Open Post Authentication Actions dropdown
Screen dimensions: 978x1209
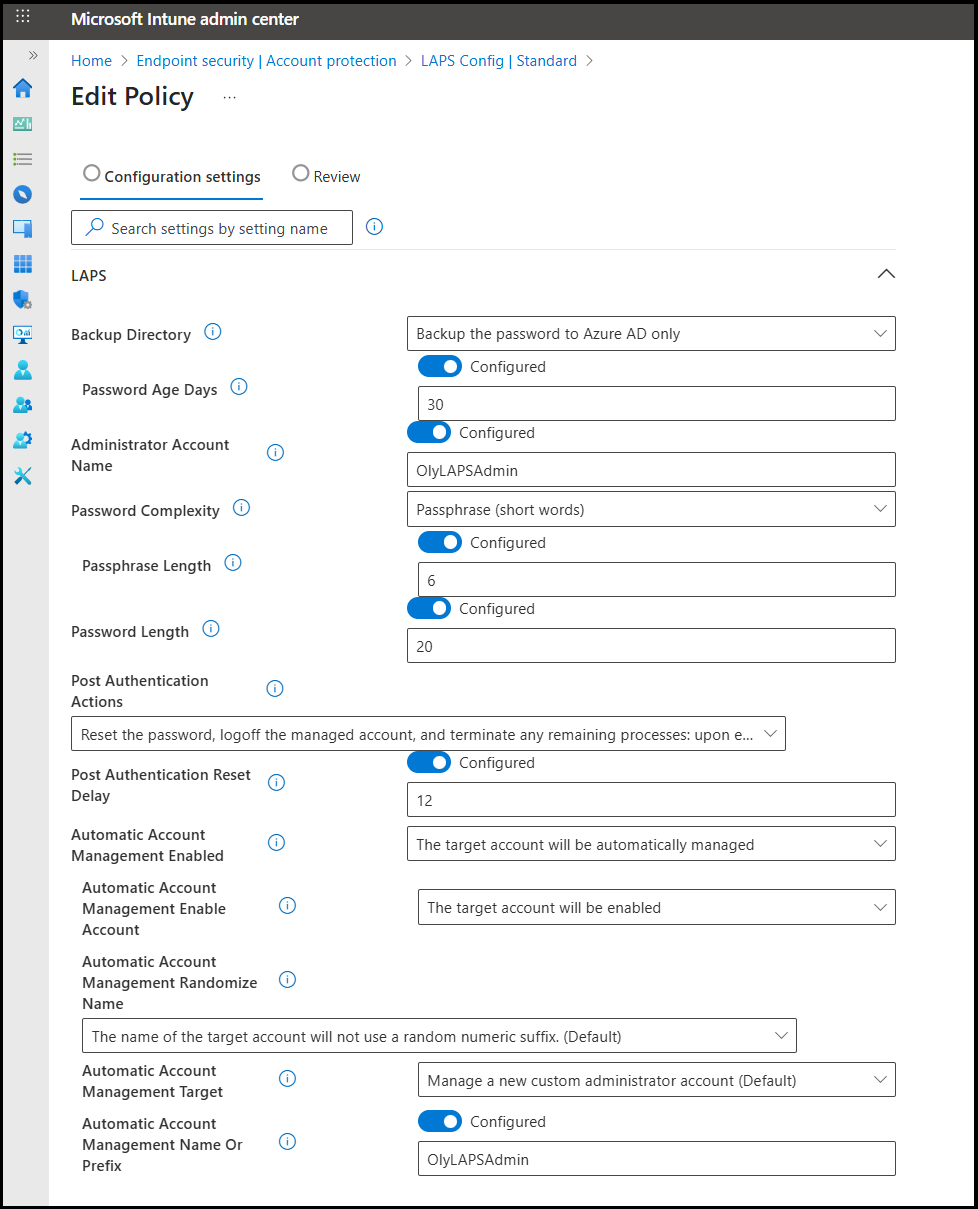point(428,734)
